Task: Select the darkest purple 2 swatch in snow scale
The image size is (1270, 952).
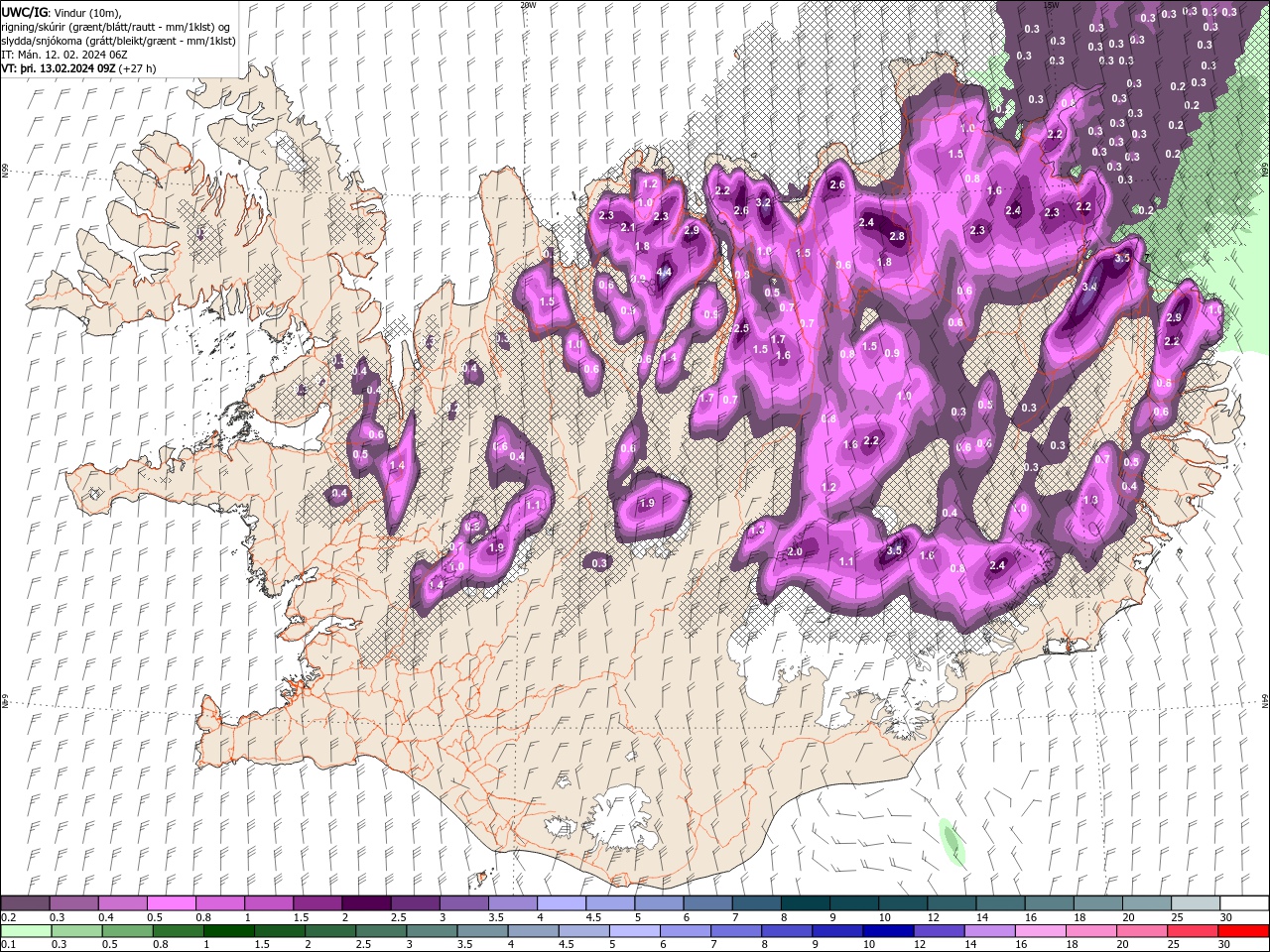Action: pos(365,903)
